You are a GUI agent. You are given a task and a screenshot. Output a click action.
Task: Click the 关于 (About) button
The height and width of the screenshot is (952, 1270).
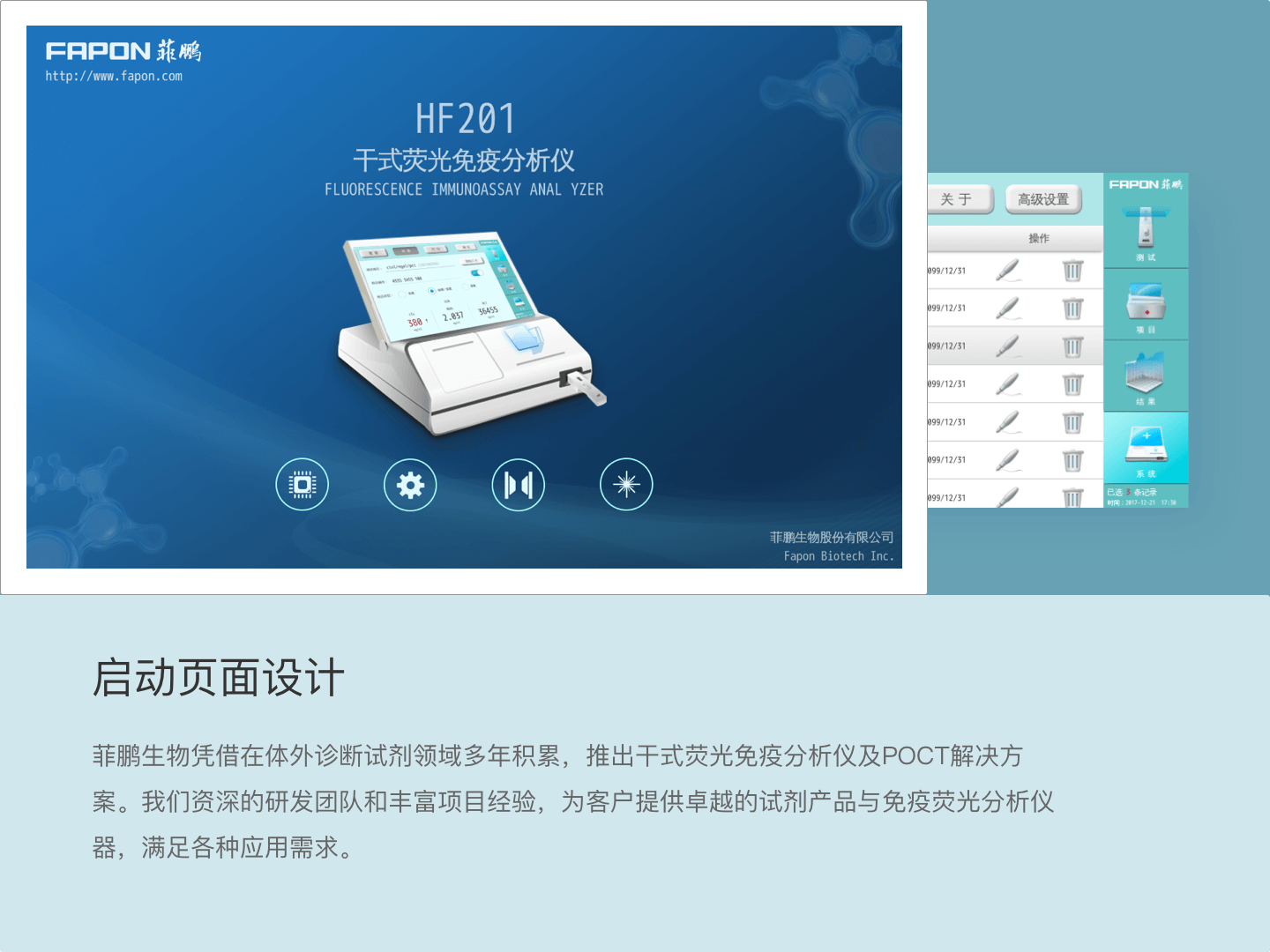(960, 199)
